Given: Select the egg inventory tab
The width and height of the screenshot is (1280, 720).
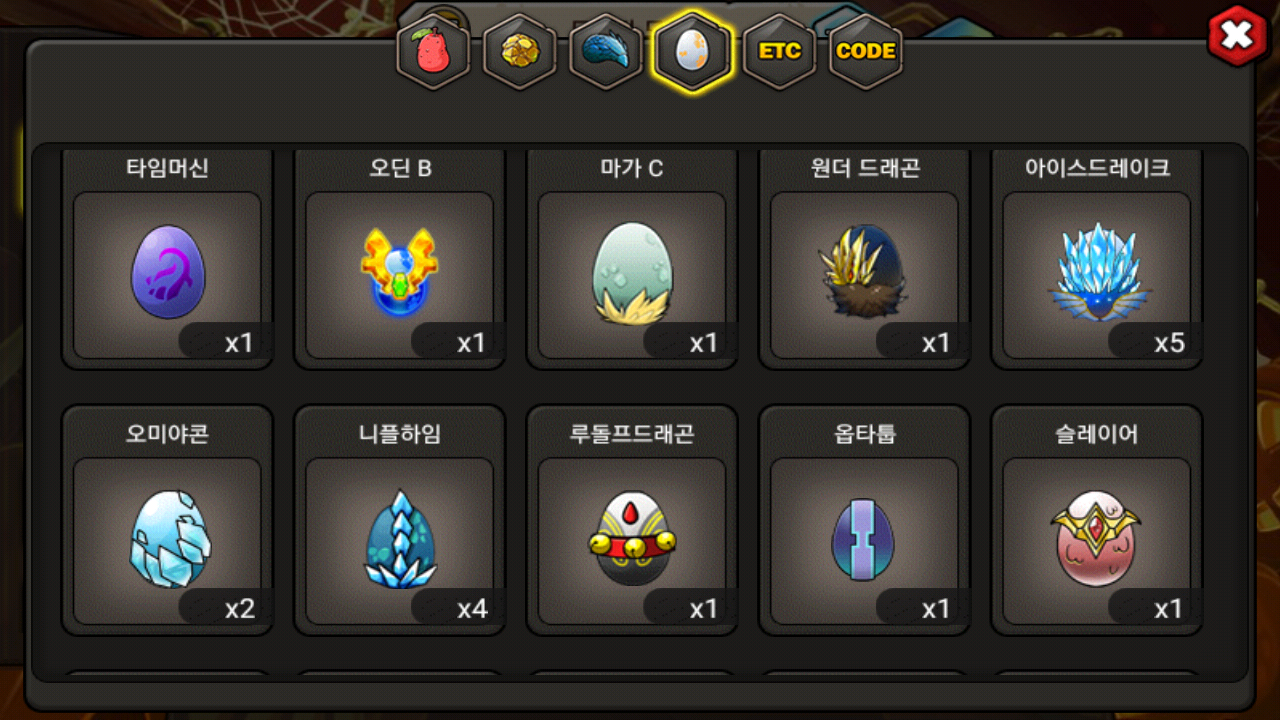Looking at the screenshot, I should tap(692, 51).
